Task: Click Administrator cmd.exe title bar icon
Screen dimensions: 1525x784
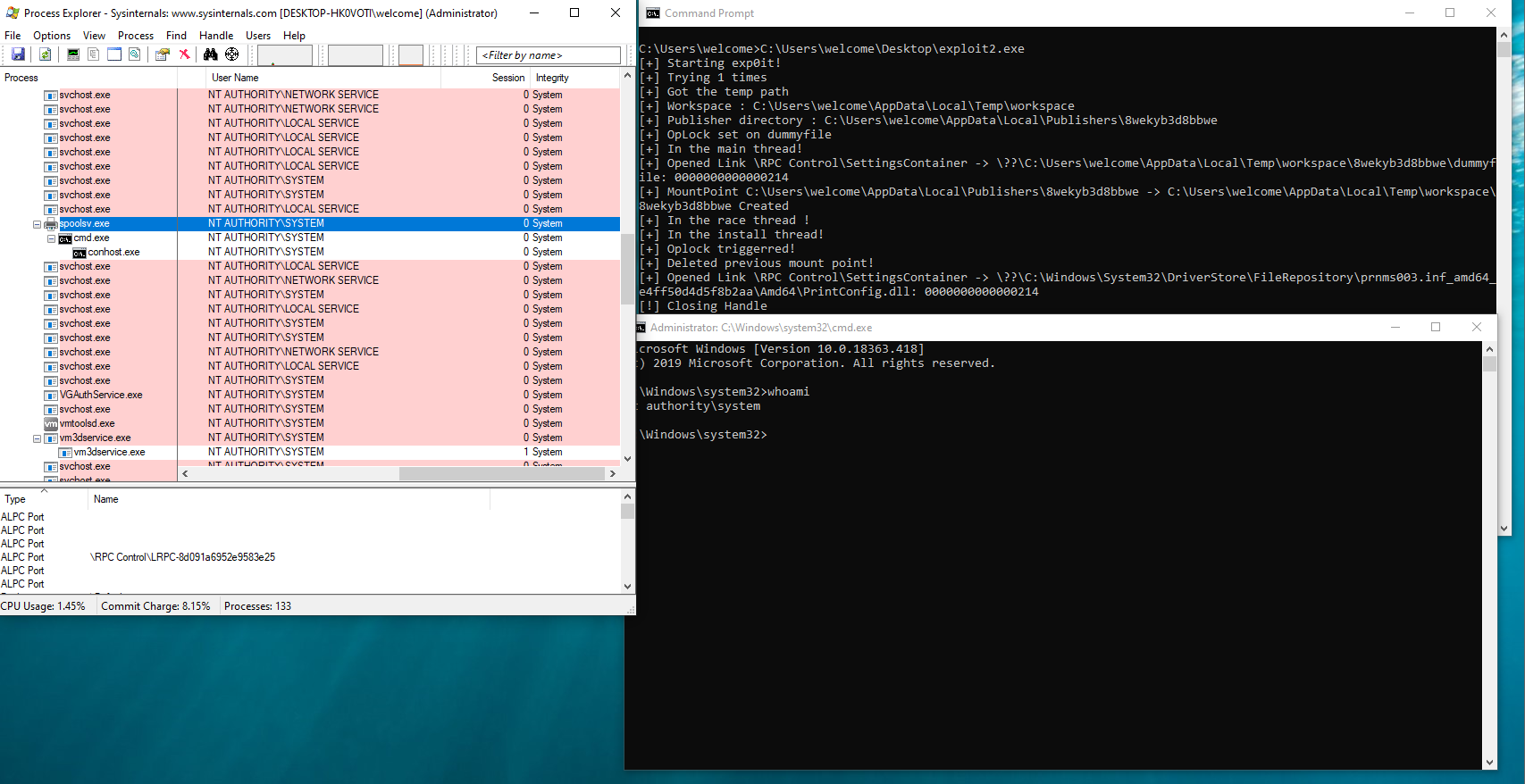Action: 641,328
